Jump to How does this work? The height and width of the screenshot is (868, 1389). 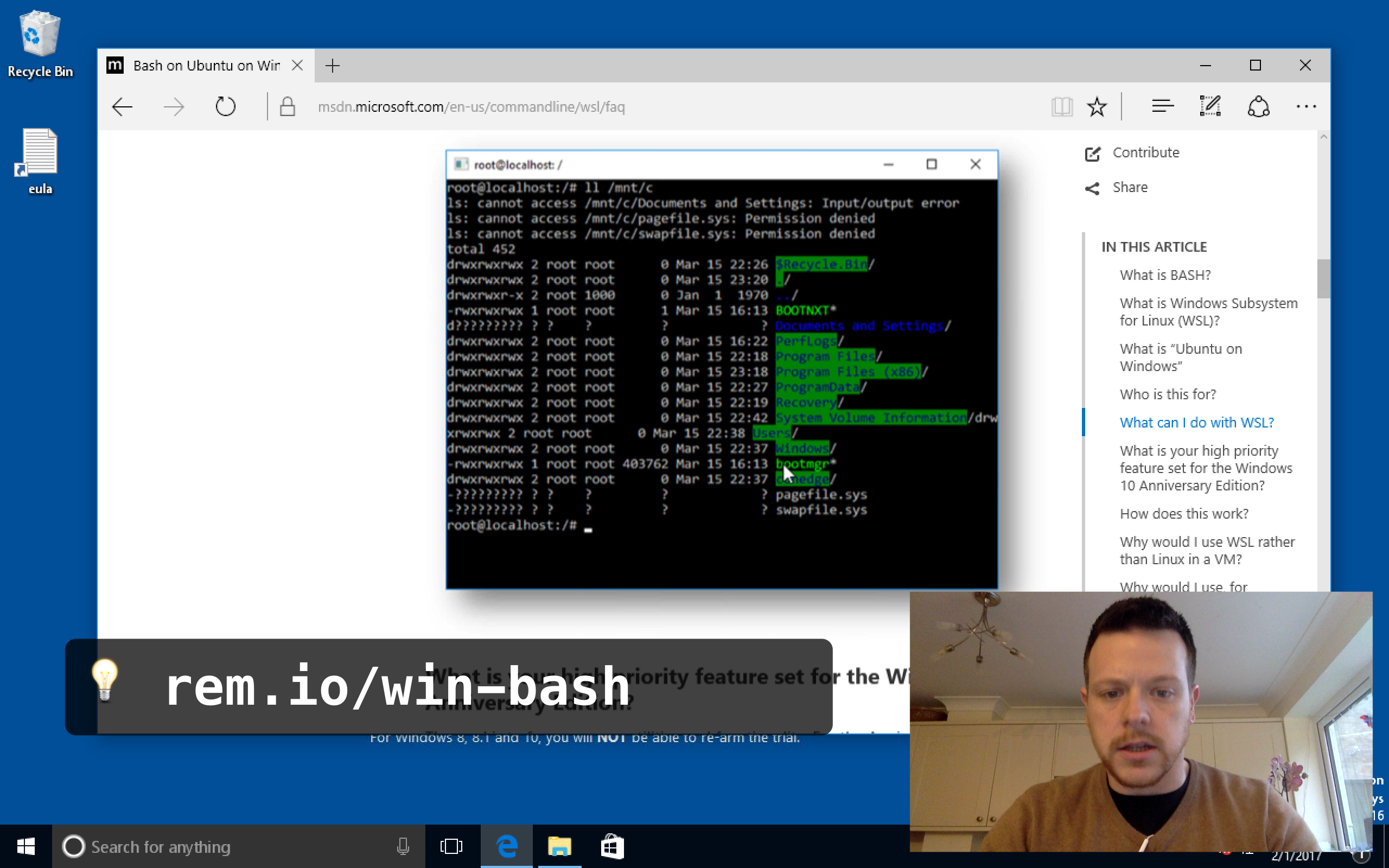coord(1183,514)
